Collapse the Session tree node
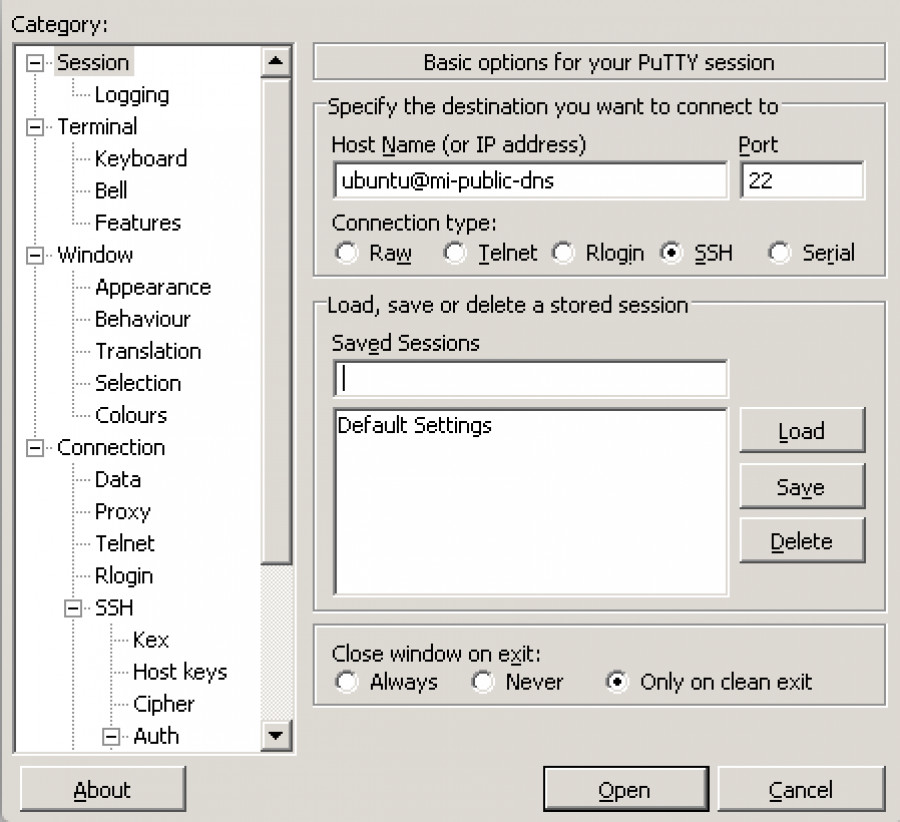 (35, 63)
